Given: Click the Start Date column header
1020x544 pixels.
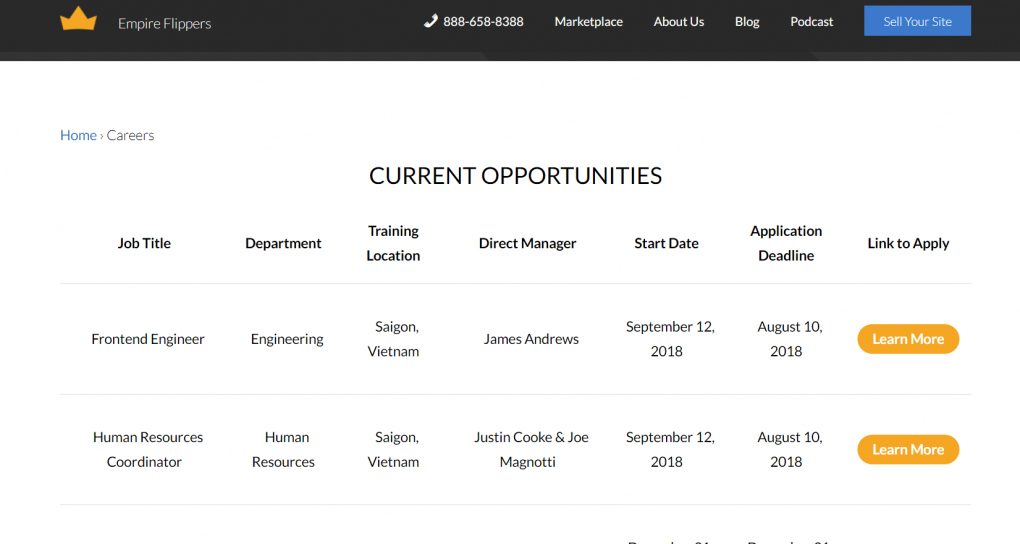Looking at the screenshot, I should click(666, 243).
